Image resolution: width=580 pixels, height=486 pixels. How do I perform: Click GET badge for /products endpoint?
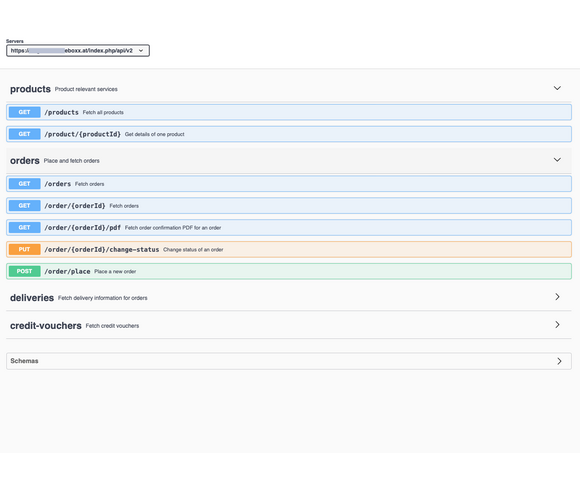(x=24, y=112)
